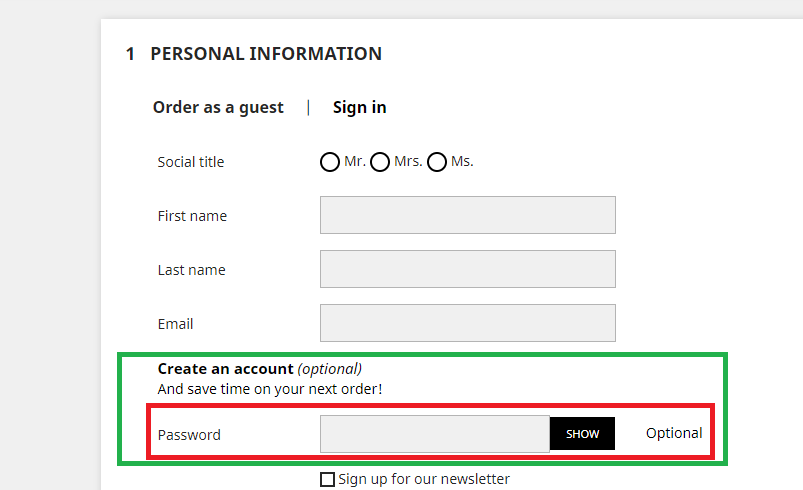Image resolution: width=803 pixels, height=490 pixels.
Task: Select the Mrs. radio button
Action: 380,162
